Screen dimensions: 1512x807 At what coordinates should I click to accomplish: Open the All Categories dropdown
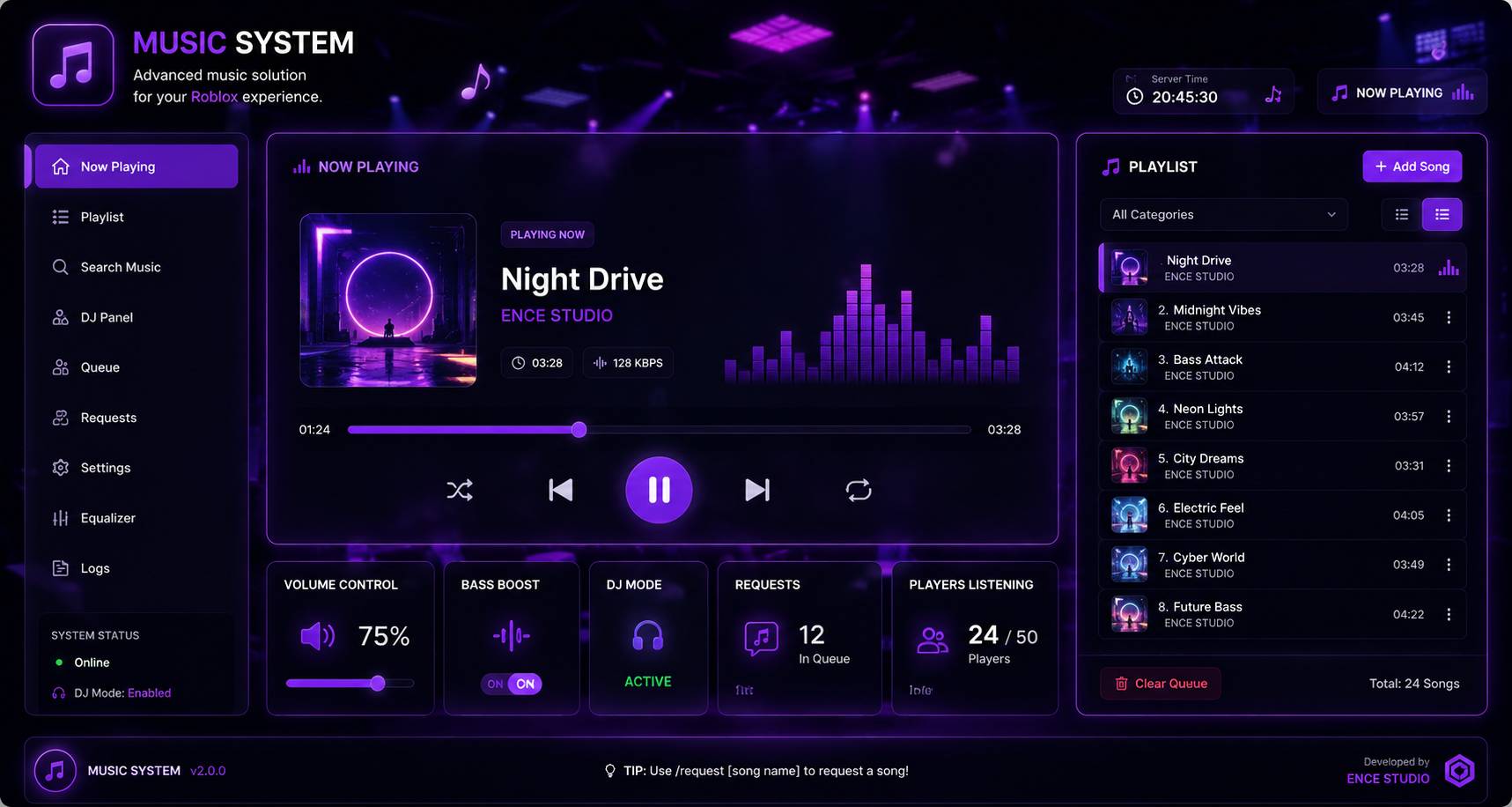pyautogui.click(x=1224, y=214)
